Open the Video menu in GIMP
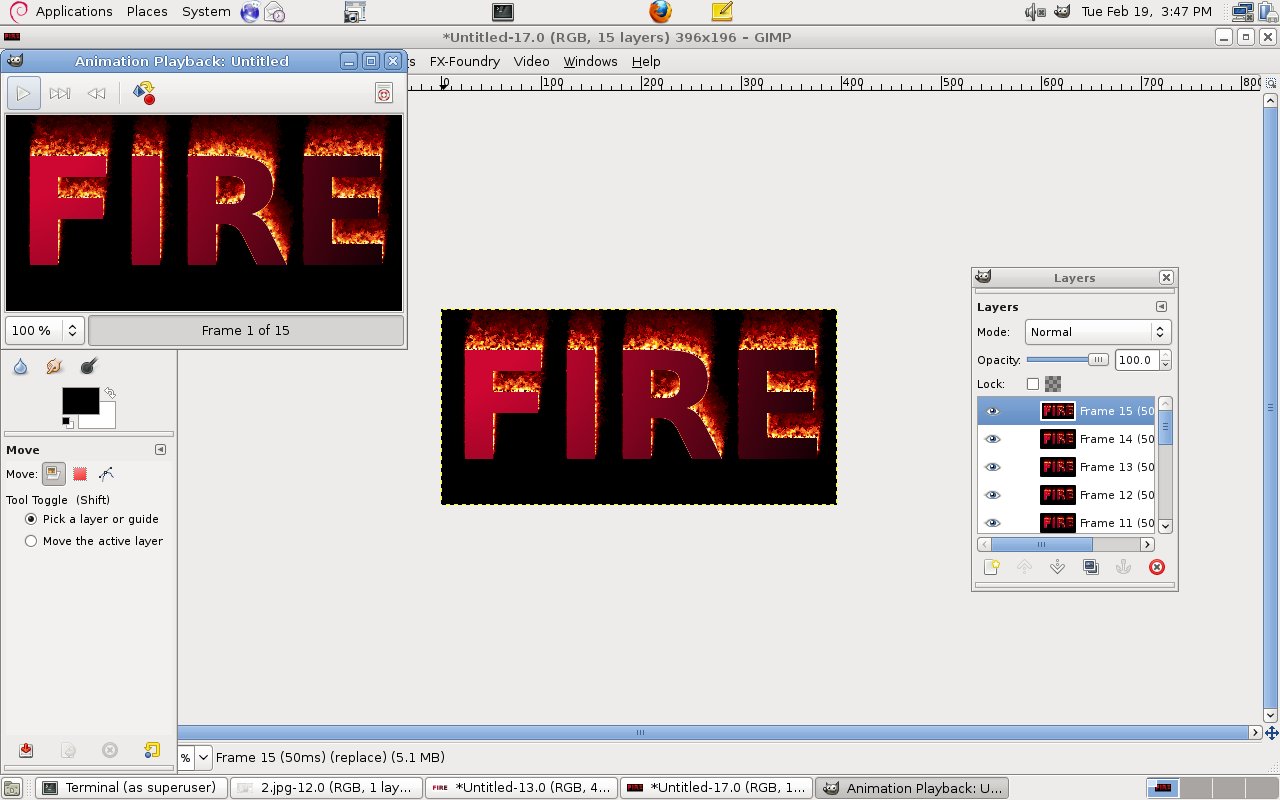1280x800 pixels. (x=531, y=61)
